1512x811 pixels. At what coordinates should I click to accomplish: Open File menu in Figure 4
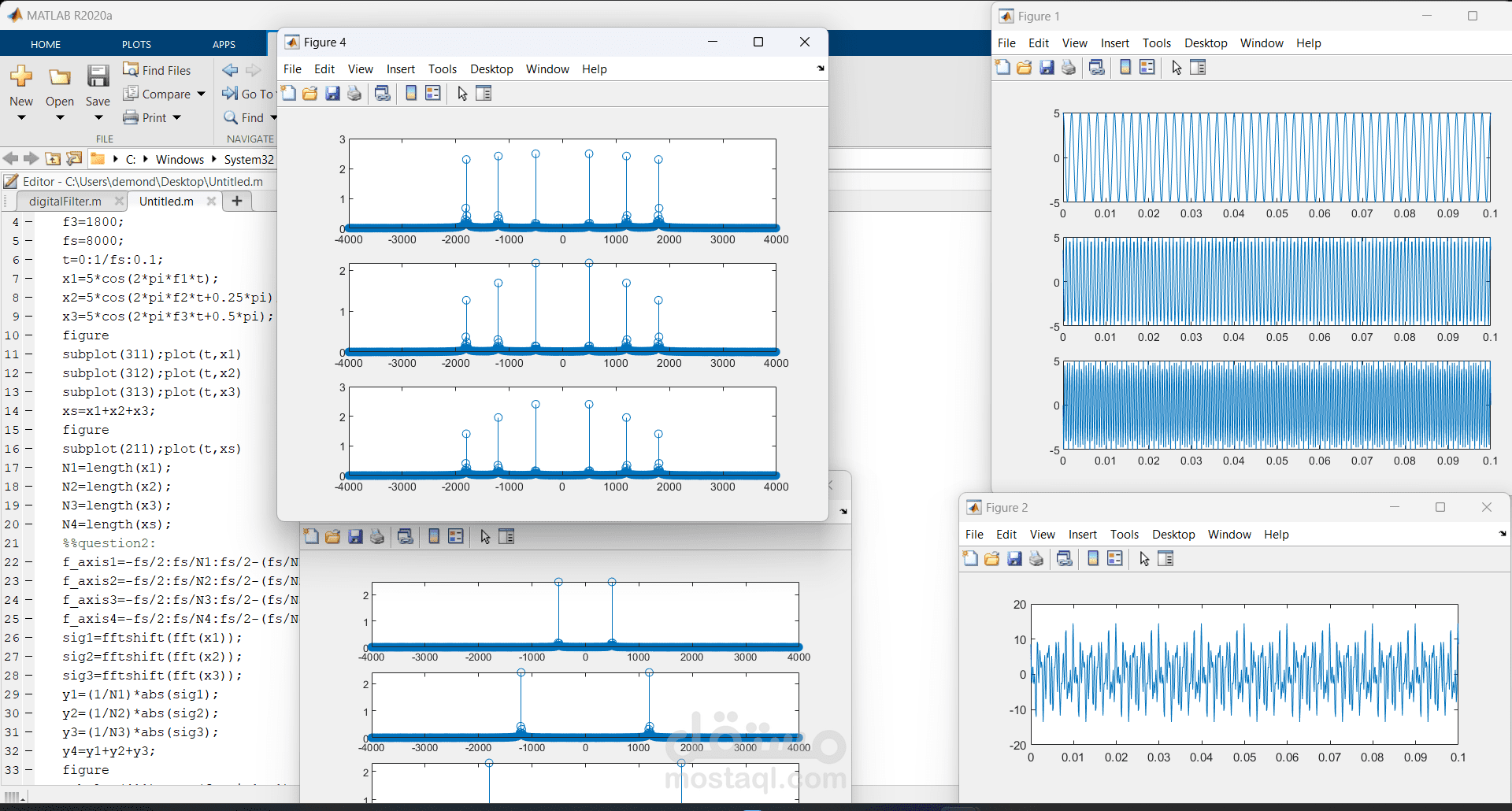click(x=292, y=69)
